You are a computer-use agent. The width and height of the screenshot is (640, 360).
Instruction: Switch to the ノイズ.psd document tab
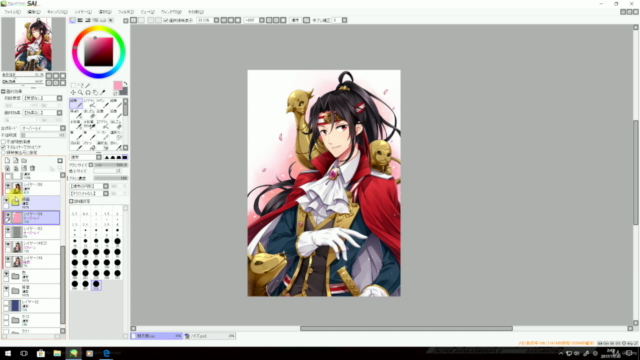coord(210,336)
